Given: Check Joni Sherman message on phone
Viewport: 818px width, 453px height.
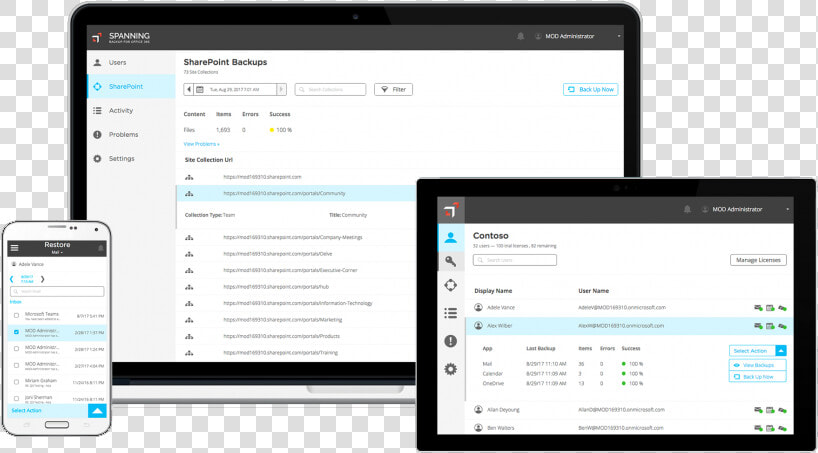Looking at the screenshot, I should (16, 399).
